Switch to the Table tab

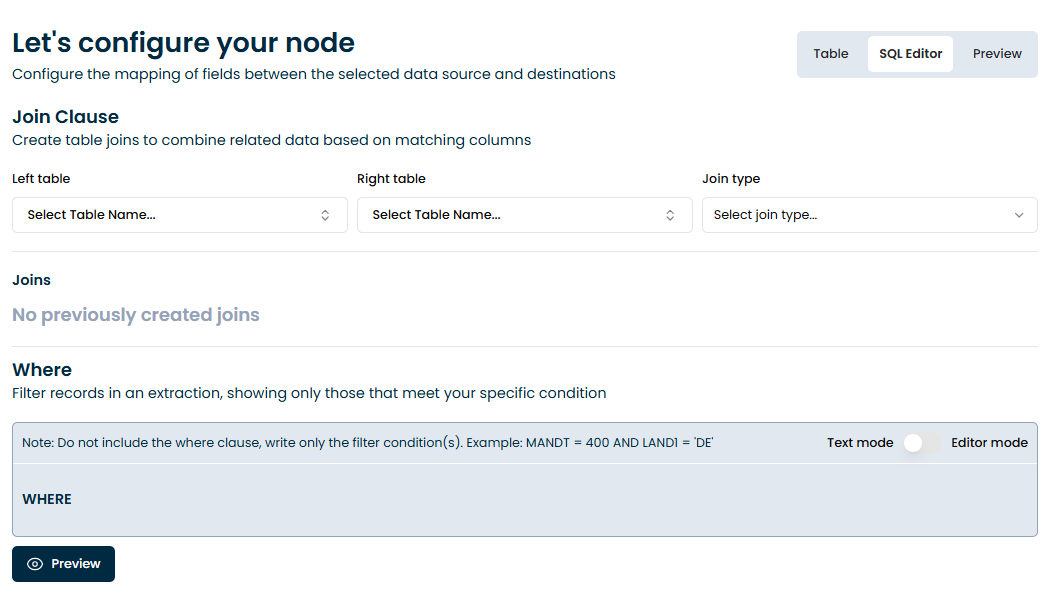830,54
